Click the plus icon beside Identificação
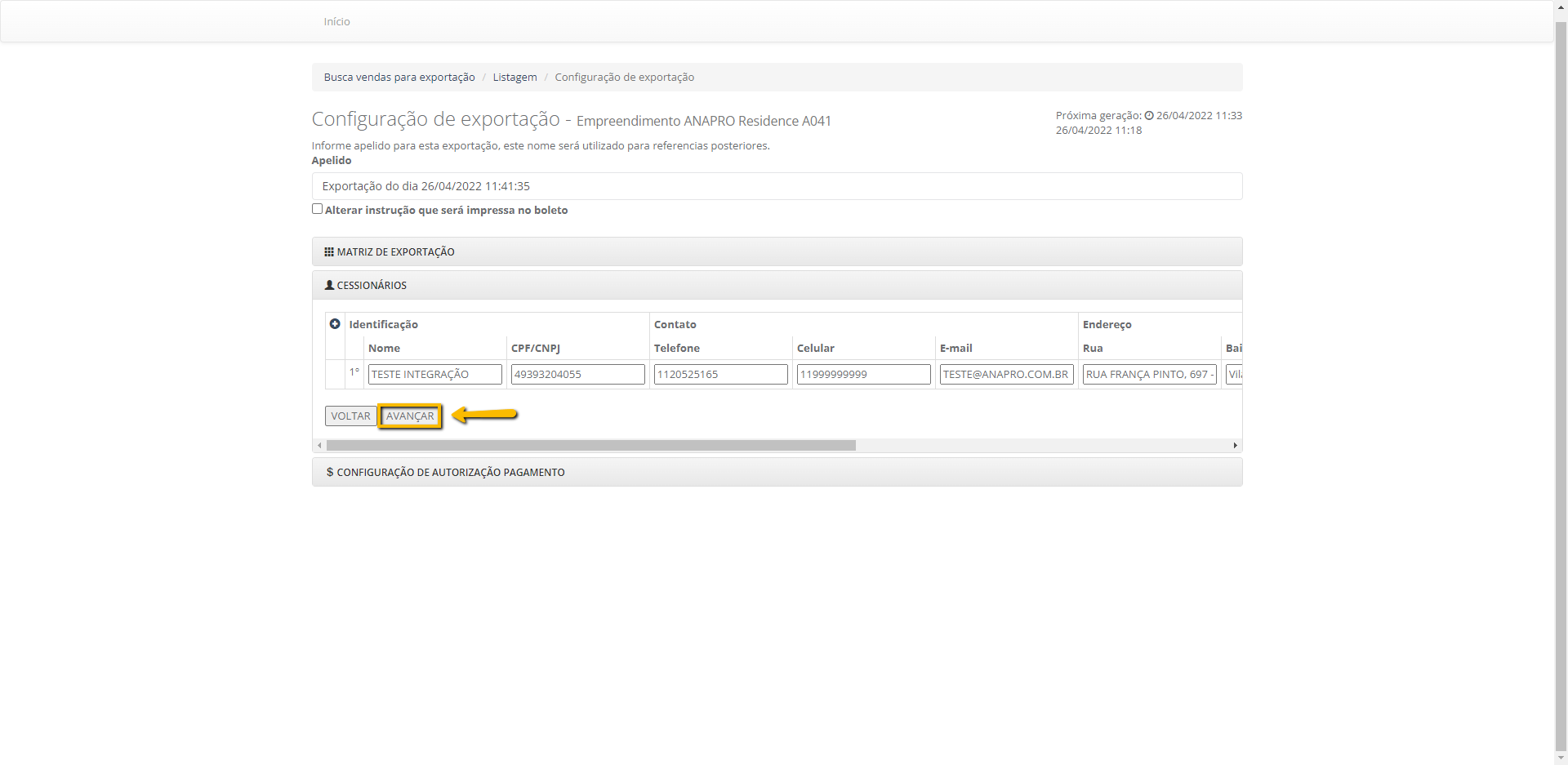The image size is (1568, 765). [x=335, y=324]
